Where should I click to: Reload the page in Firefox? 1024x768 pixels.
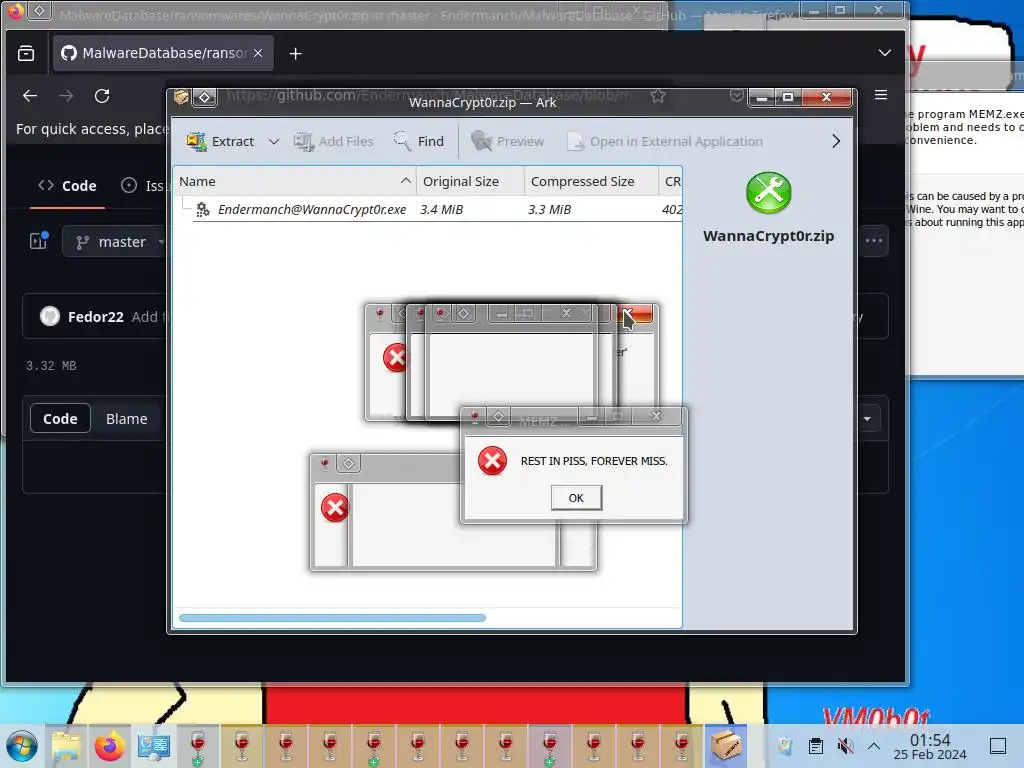tap(102, 95)
